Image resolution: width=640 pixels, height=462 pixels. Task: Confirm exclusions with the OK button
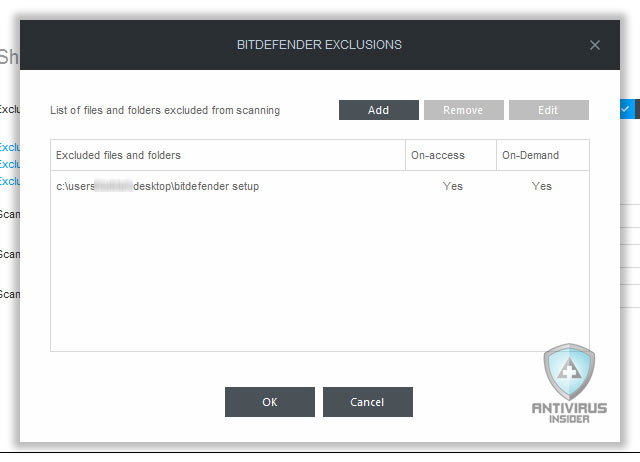click(270, 402)
